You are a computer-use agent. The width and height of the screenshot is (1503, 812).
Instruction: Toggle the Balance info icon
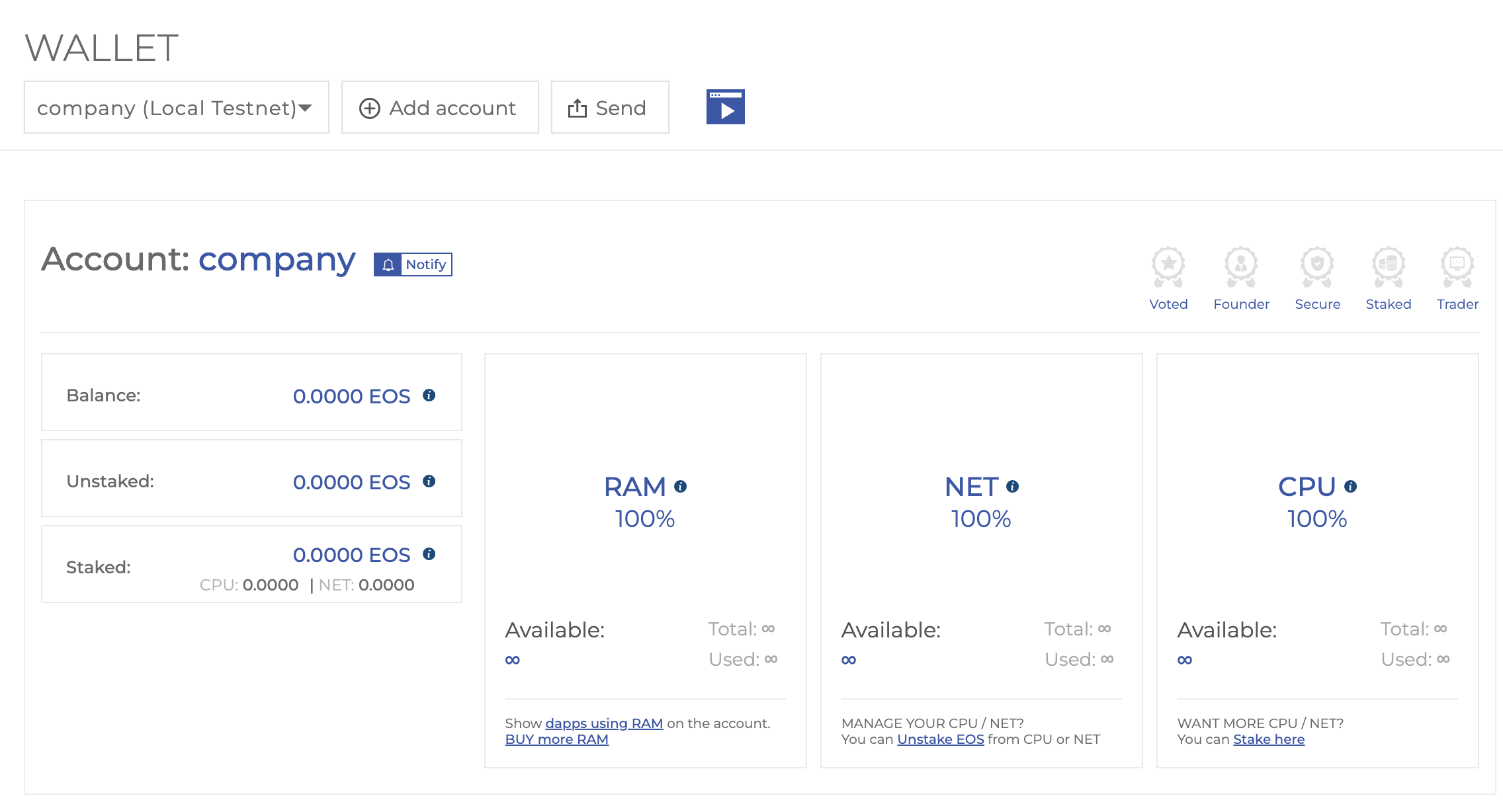429,394
